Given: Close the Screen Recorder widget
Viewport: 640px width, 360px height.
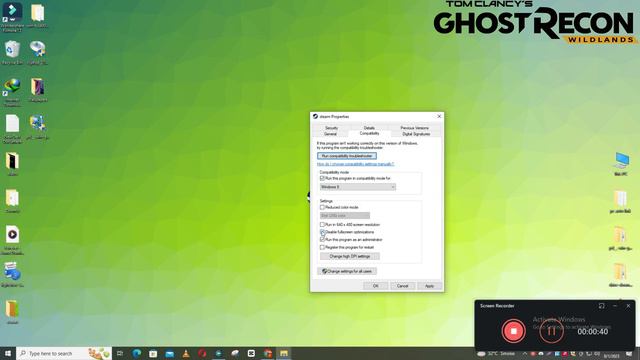Looking at the screenshot, I should [628, 306].
